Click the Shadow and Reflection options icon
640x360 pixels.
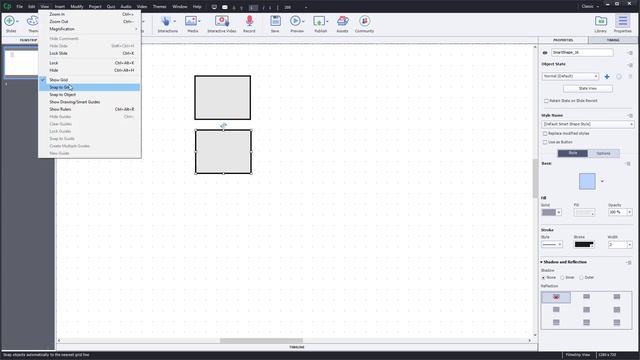coord(629,262)
